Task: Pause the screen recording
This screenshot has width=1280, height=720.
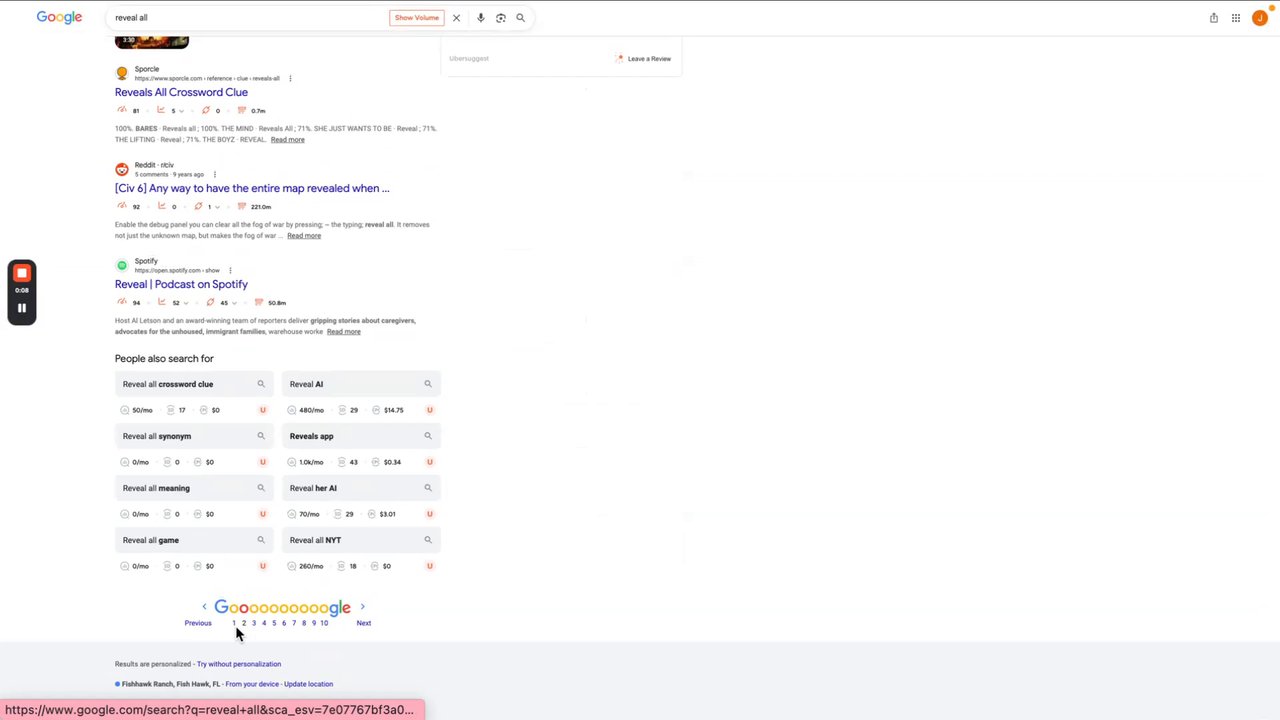Action: 22,308
